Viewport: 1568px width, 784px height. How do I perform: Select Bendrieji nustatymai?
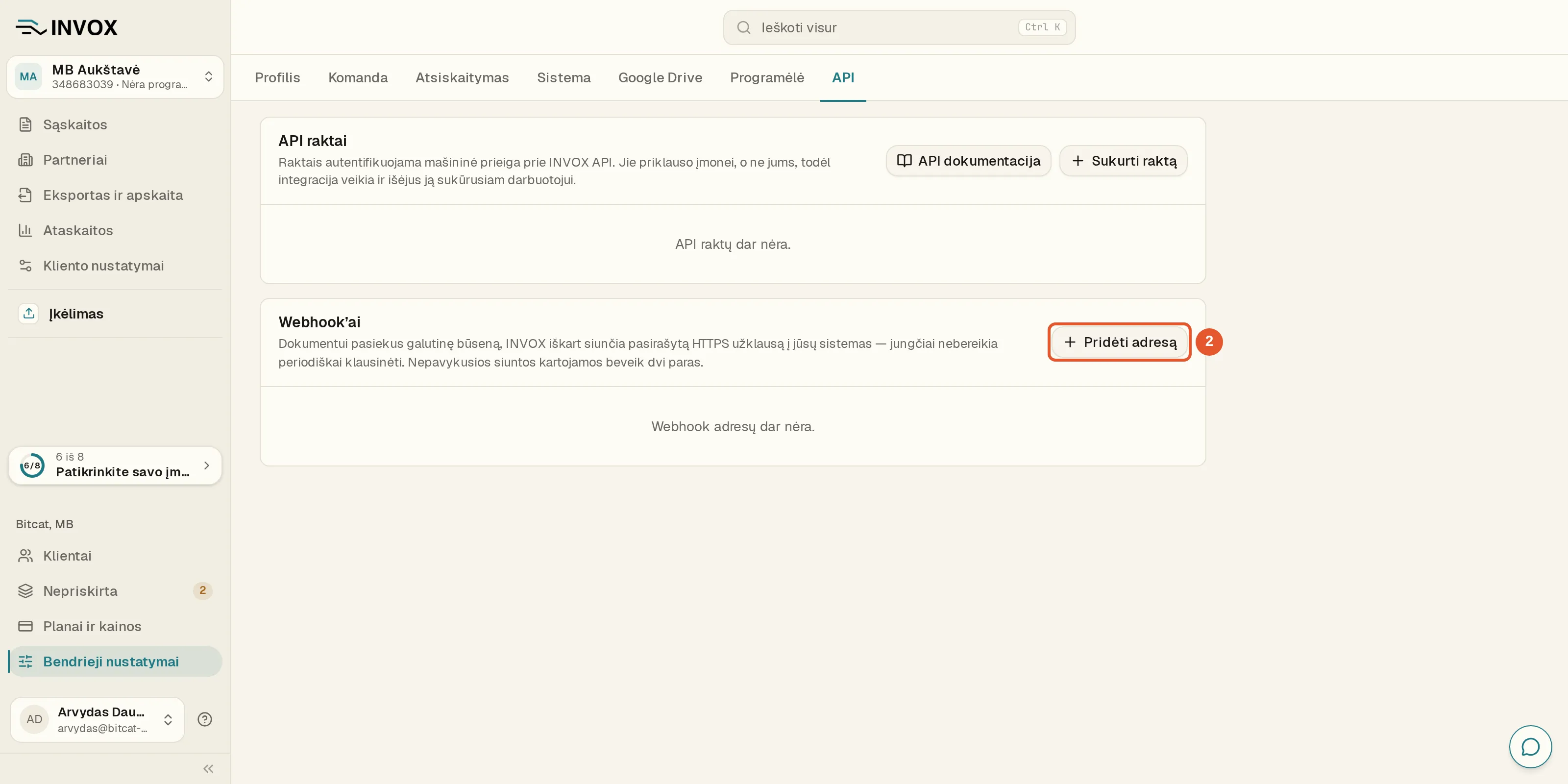point(115,661)
